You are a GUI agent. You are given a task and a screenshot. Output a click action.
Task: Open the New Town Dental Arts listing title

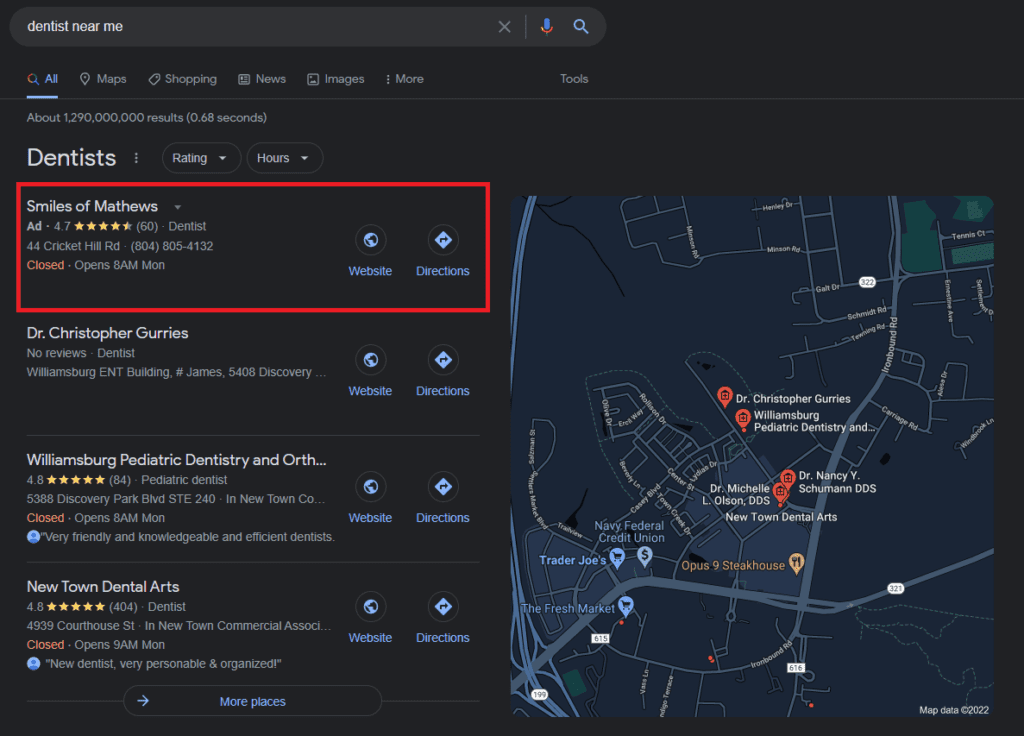pos(103,586)
